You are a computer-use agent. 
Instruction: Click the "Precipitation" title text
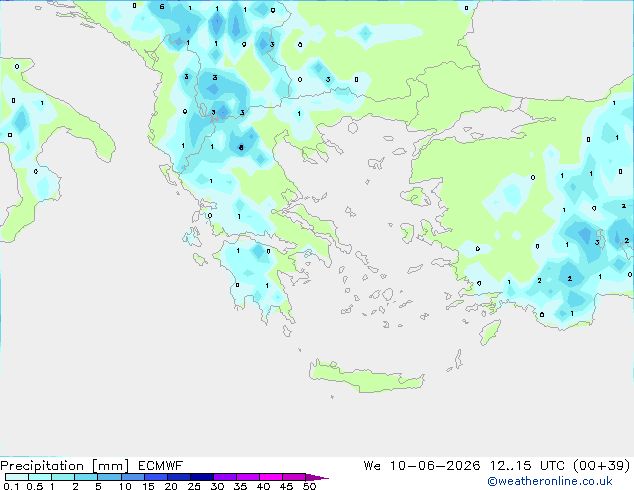[42, 466]
